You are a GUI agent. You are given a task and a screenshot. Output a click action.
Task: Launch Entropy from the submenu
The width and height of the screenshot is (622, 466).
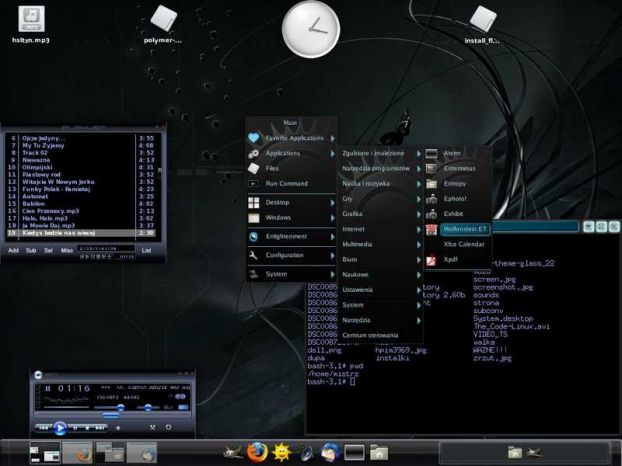(x=458, y=184)
